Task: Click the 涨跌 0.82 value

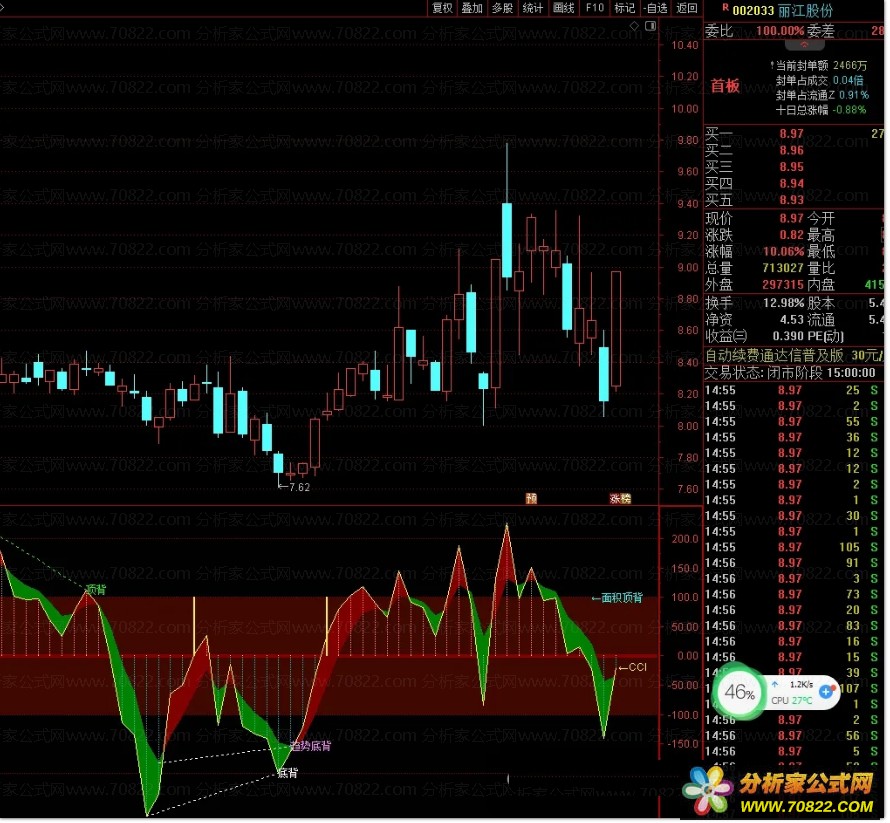Action: [x=791, y=234]
